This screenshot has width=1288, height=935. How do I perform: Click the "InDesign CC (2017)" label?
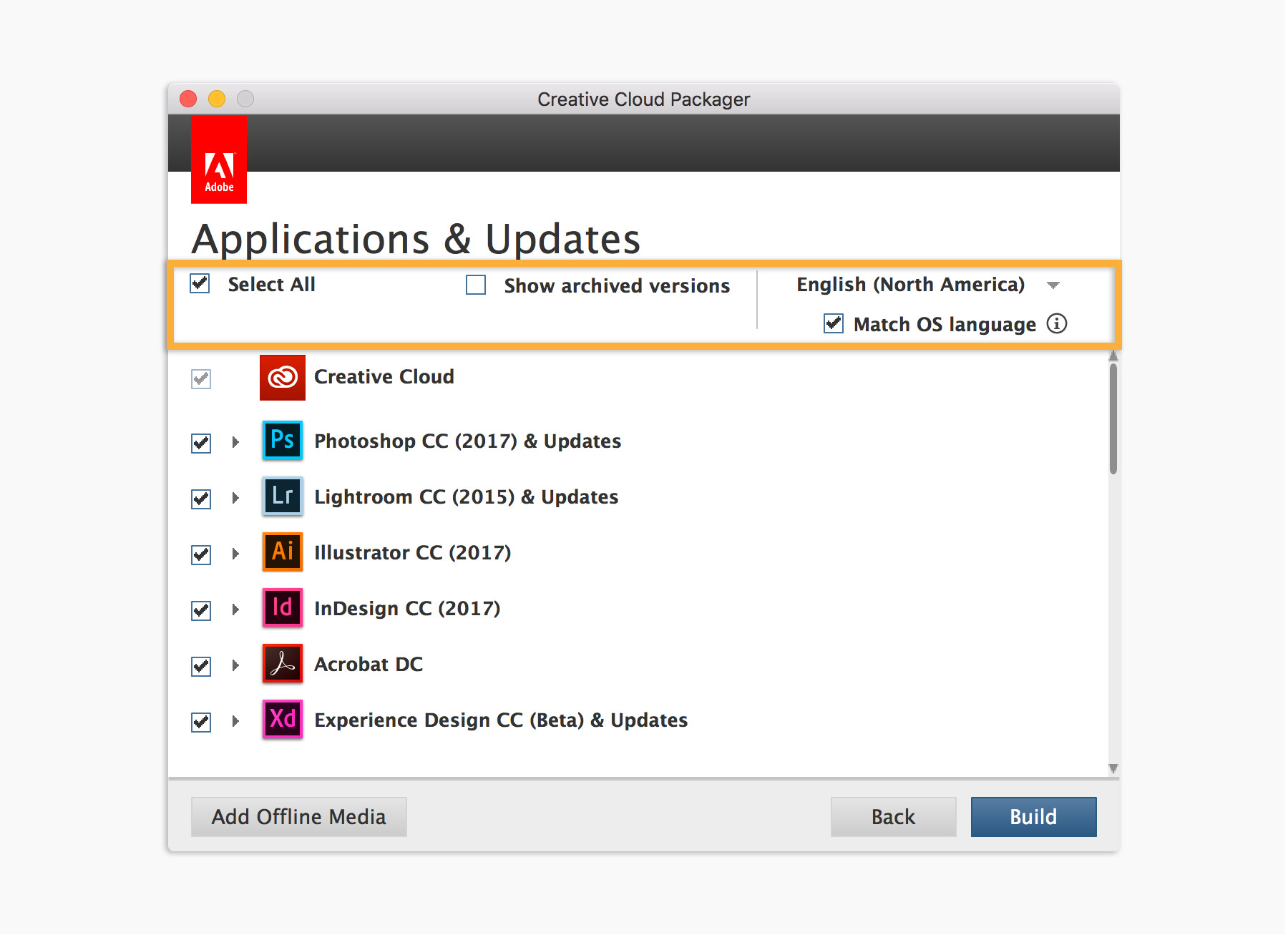point(407,608)
